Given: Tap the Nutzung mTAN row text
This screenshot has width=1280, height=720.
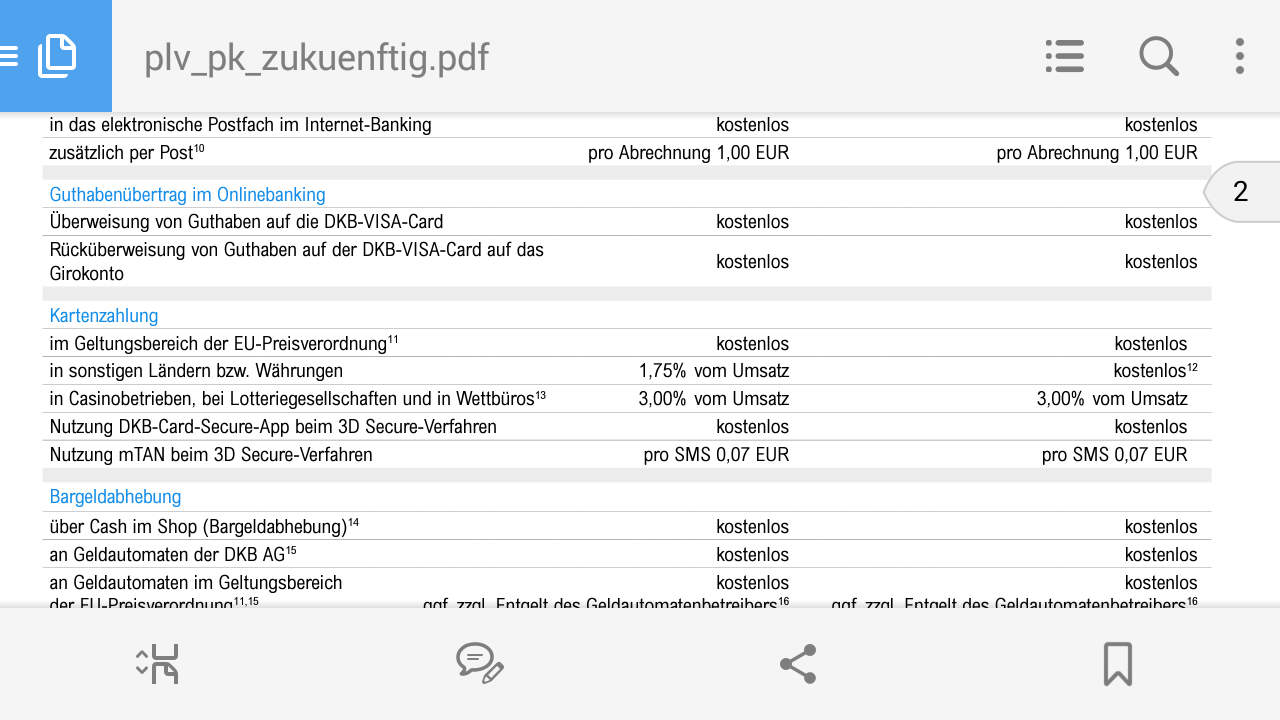Looking at the screenshot, I should coord(211,455).
